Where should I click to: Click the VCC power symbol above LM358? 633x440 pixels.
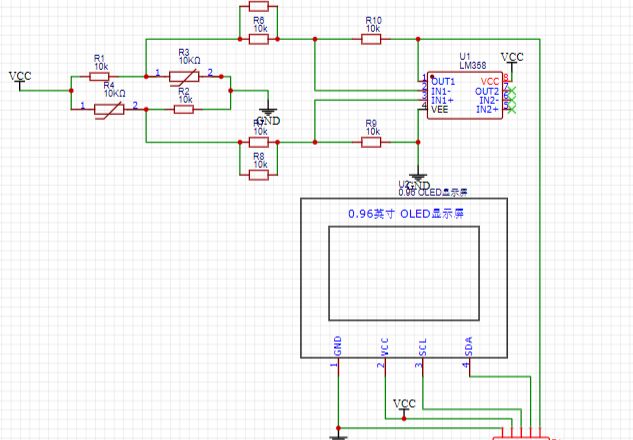(x=512, y=61)
